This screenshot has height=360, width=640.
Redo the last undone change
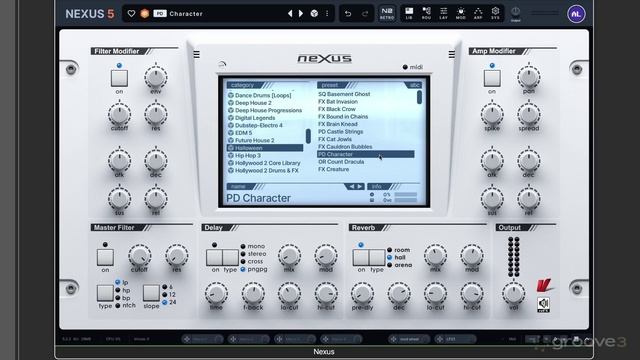point(365,14)
